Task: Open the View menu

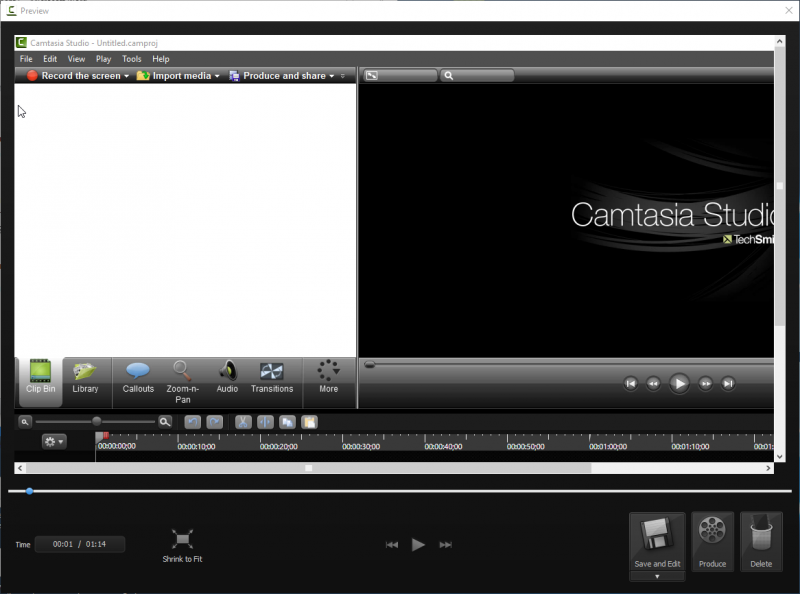Action: point(77,59)
